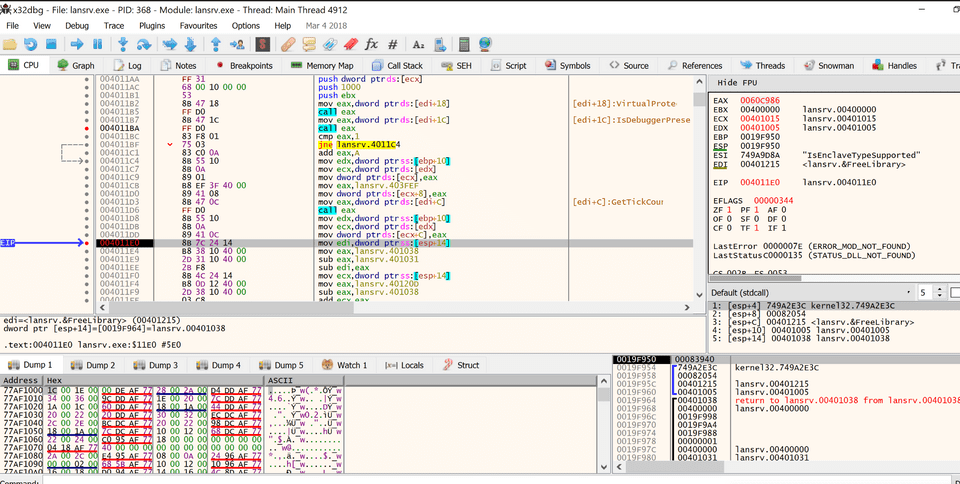Open the Debug menu
The width and height of the screenshot is (960, 484).
77,26
